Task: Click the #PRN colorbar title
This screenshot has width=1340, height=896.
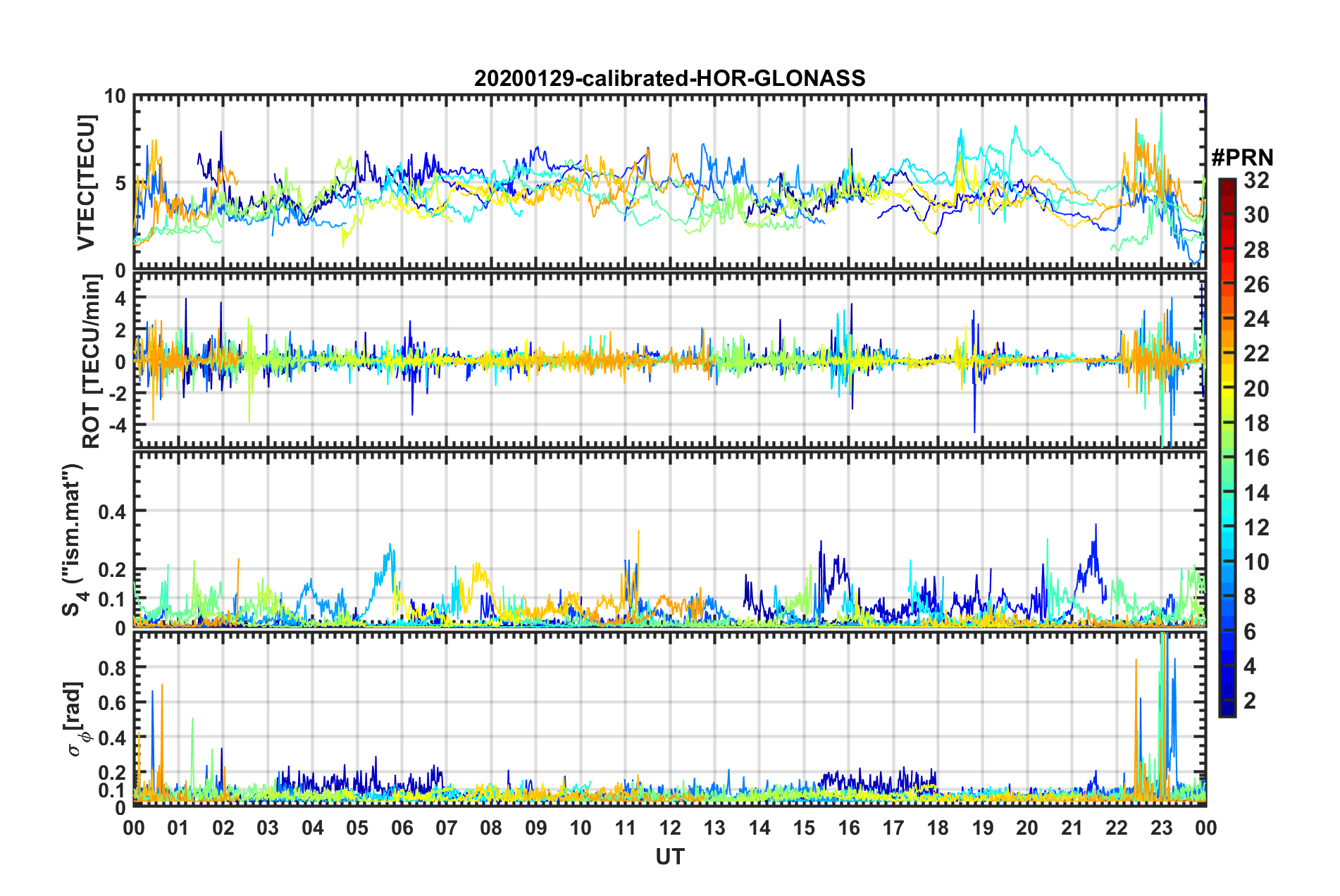Action: click(1242, 158)
